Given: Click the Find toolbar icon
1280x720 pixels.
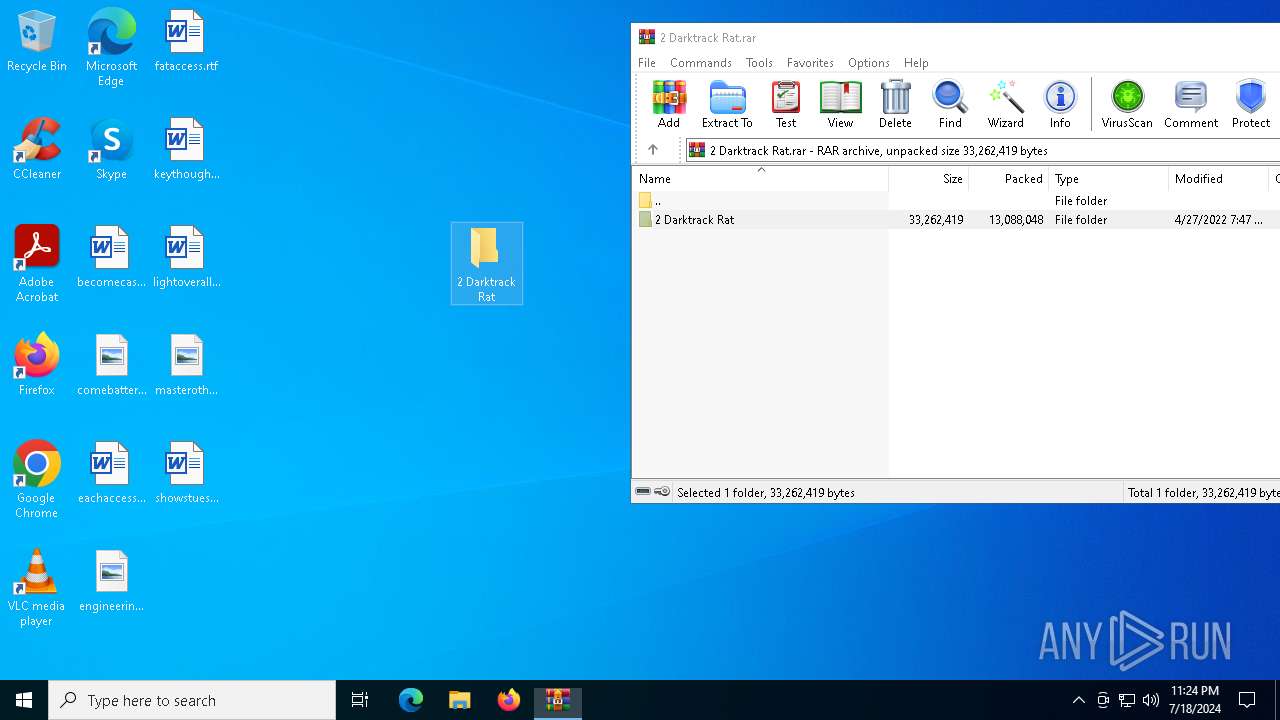Looking at the screenshot, I should click(950, 104).
